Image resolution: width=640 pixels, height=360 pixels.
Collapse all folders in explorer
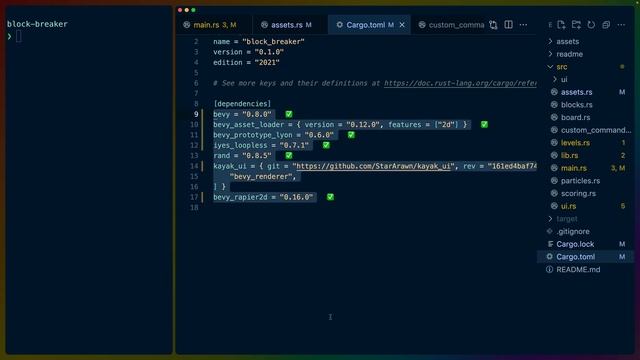[606, 25]
